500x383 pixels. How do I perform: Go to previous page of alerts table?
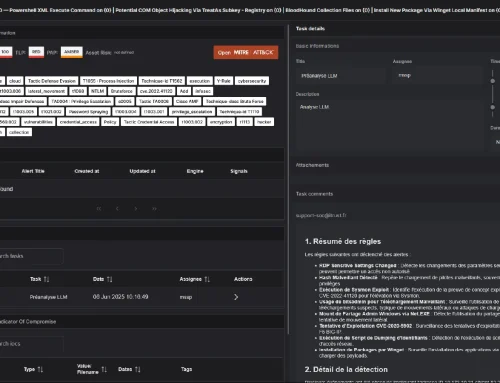[117, 209]
